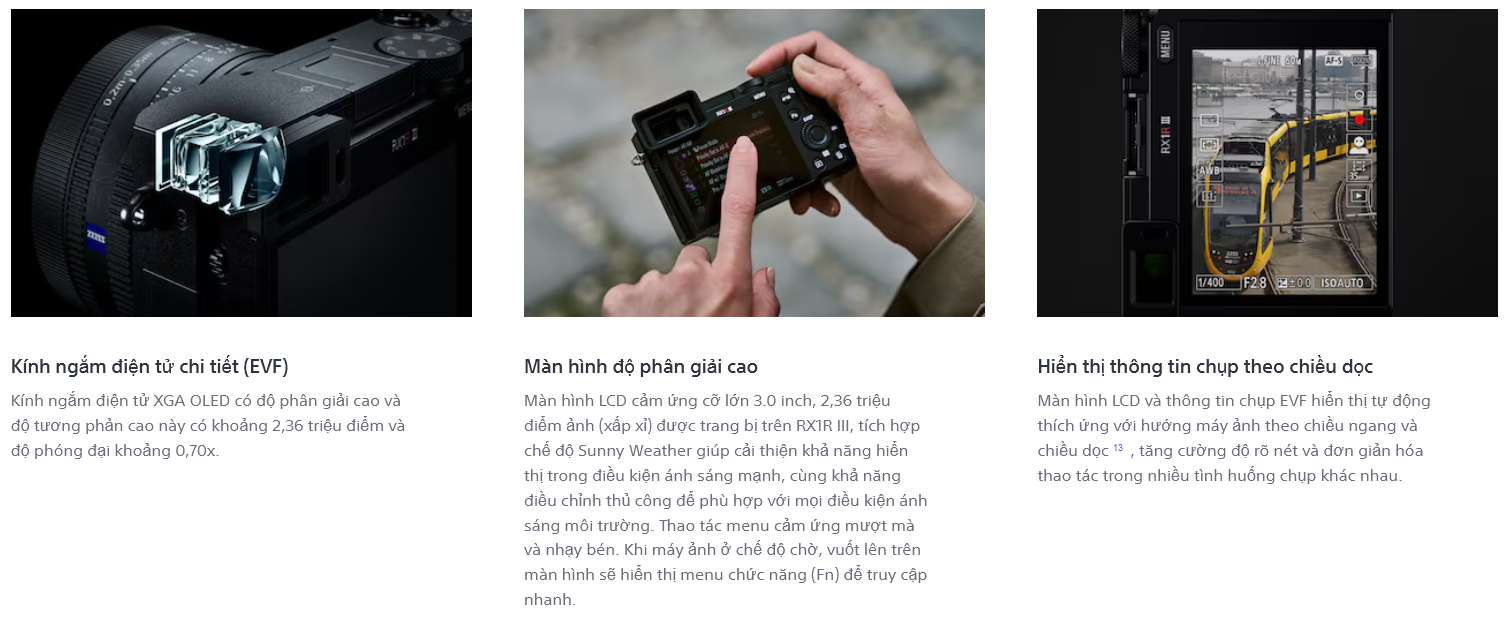Click the RX1R III label beside camera screen
The height and width of the screenshot is (619, 1506).
pos(1166,134)
